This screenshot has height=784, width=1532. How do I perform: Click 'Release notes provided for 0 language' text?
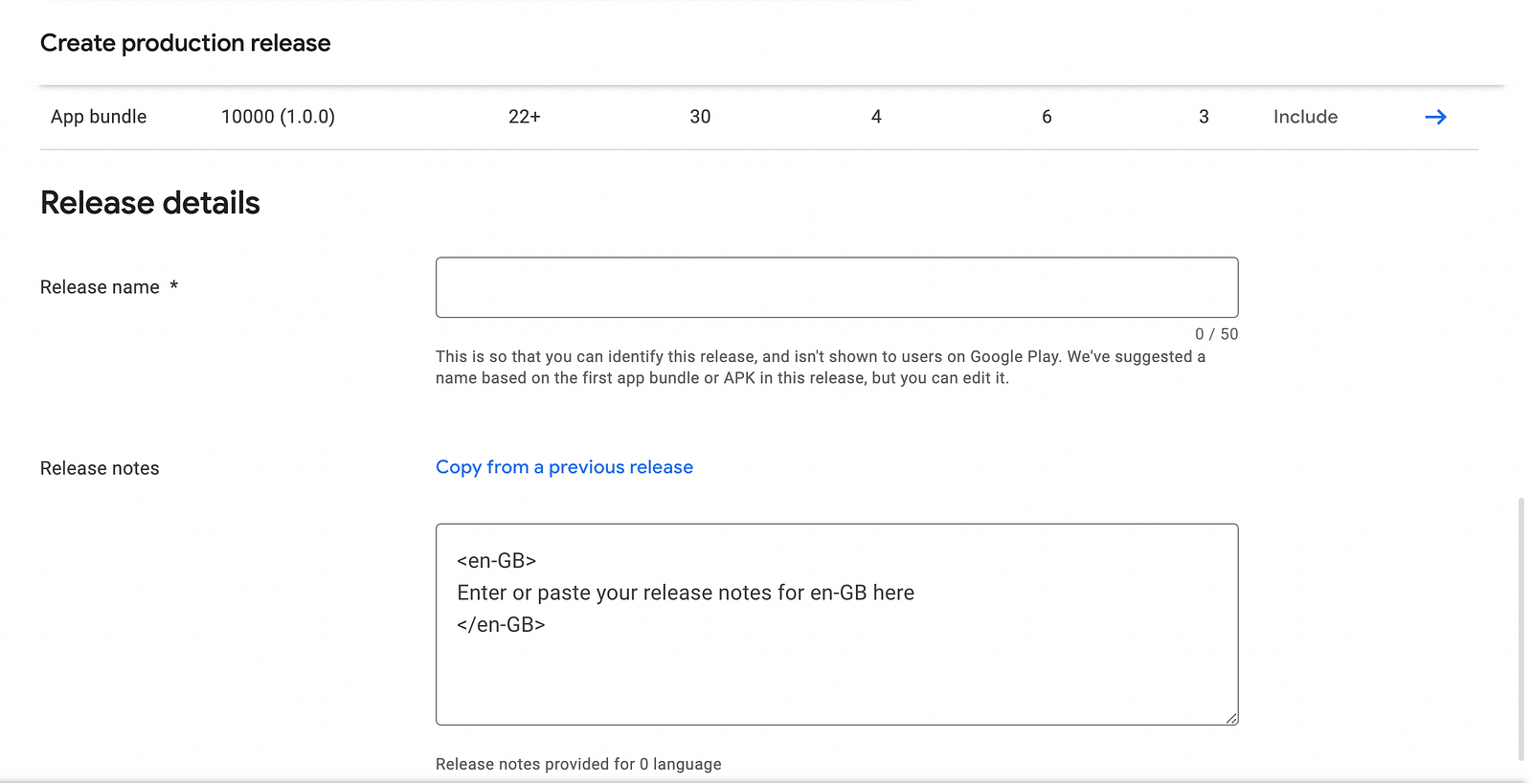click(x=578, y=764)
